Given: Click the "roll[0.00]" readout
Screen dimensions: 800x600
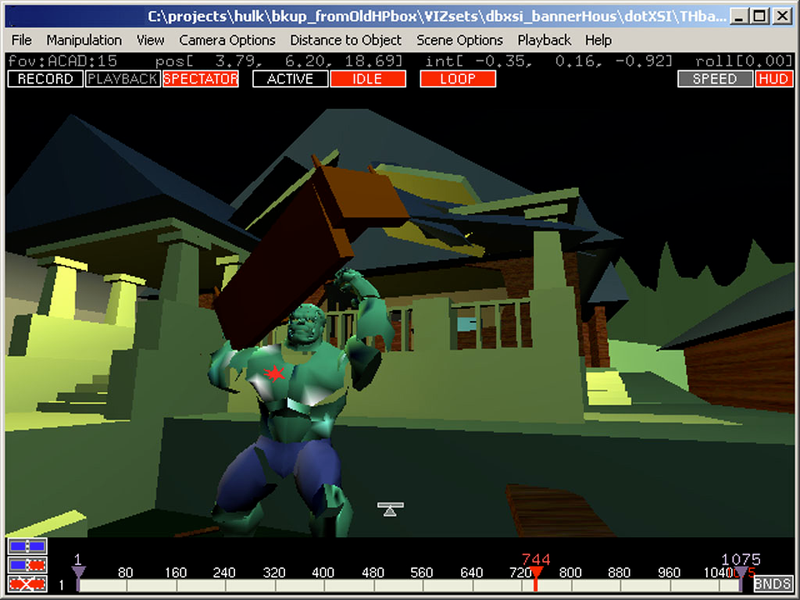Looking at the screenshot, I should click(744, 61).
